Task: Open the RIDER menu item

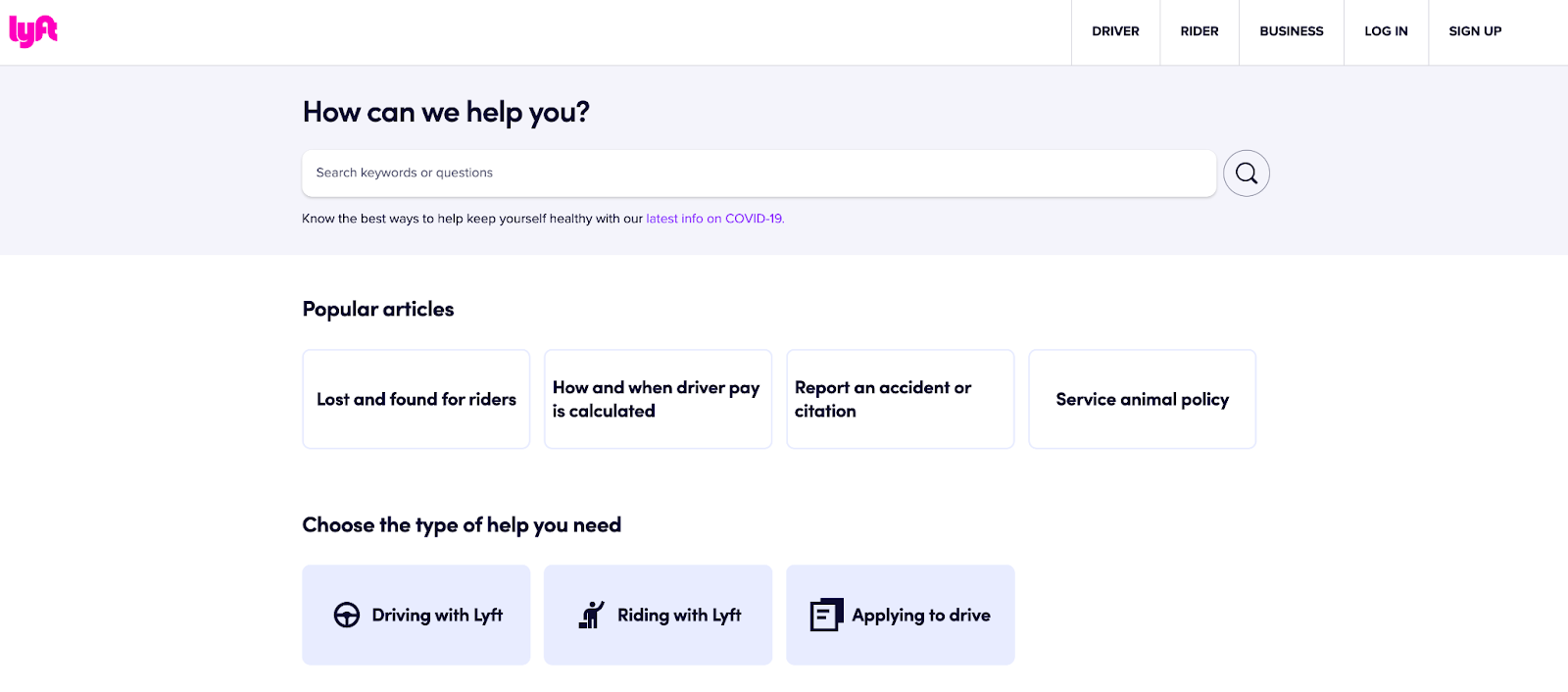Action: [x=1200, y=31]
